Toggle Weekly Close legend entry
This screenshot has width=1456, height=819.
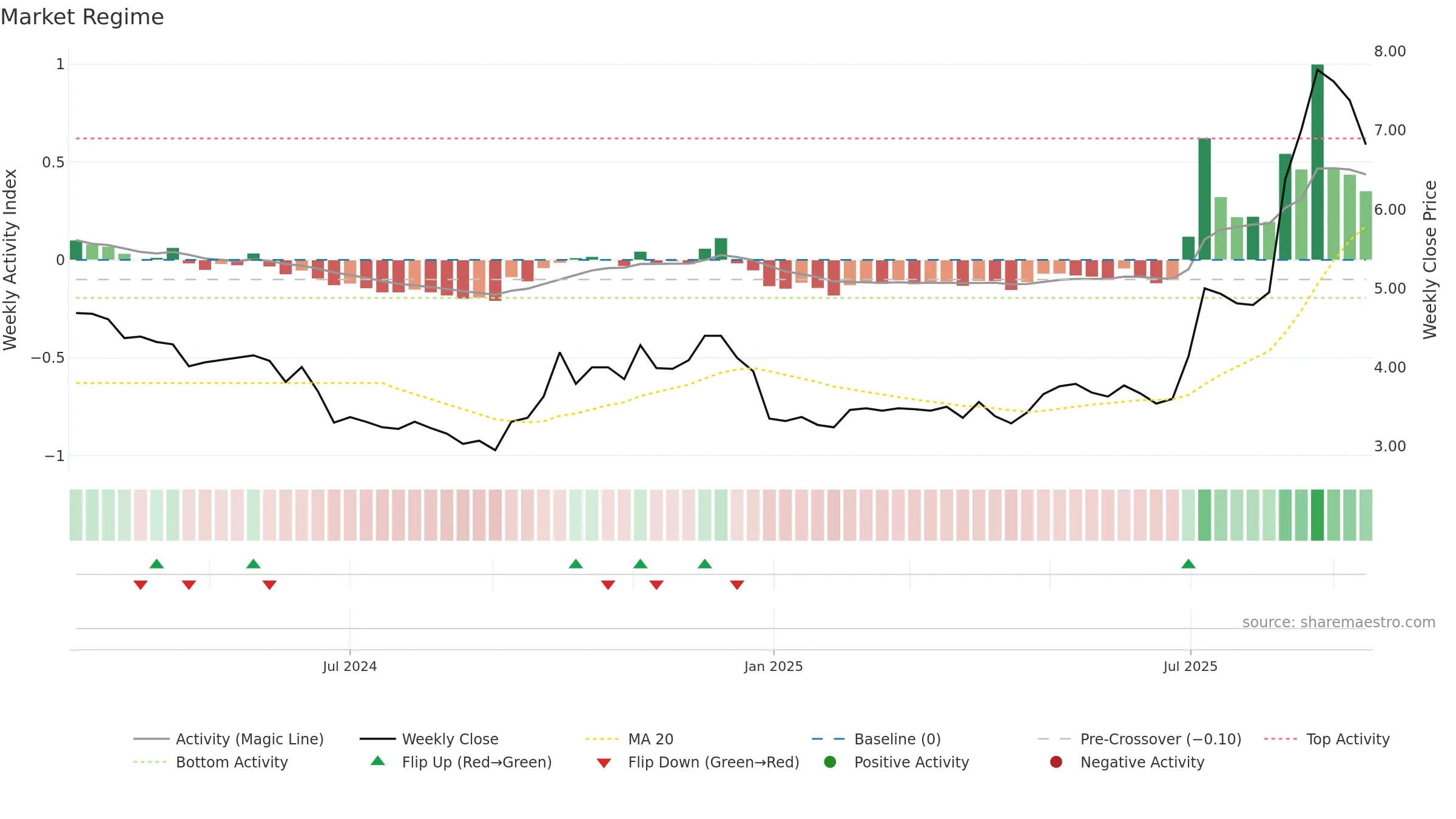point(429,739)
